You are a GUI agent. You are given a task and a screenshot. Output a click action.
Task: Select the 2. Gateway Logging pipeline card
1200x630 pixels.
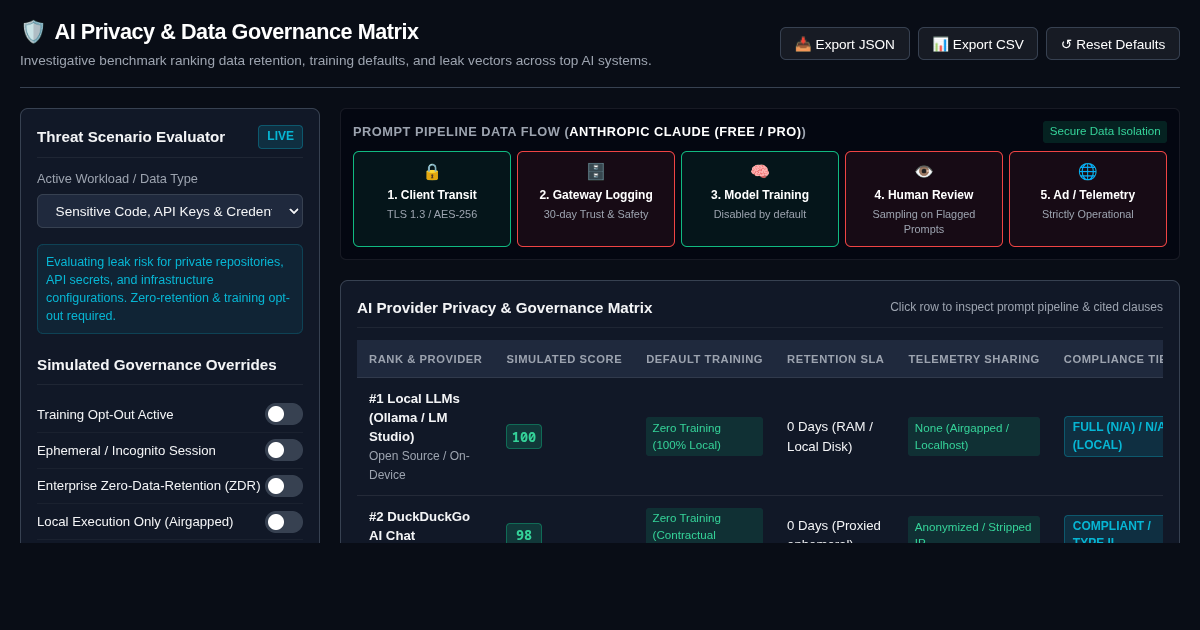click(x=596, y=199)
